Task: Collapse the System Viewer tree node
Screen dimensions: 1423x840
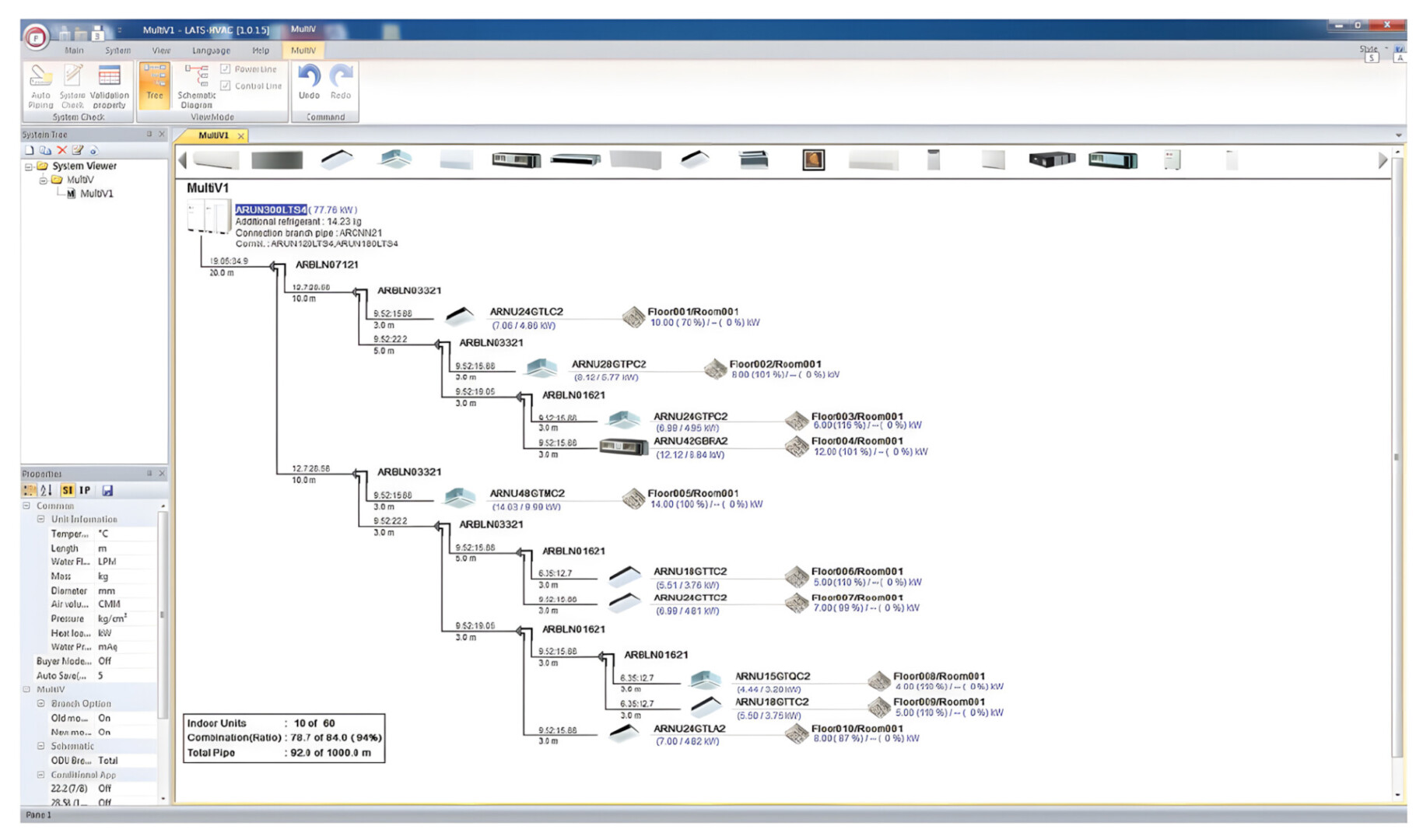Action: 29,166
